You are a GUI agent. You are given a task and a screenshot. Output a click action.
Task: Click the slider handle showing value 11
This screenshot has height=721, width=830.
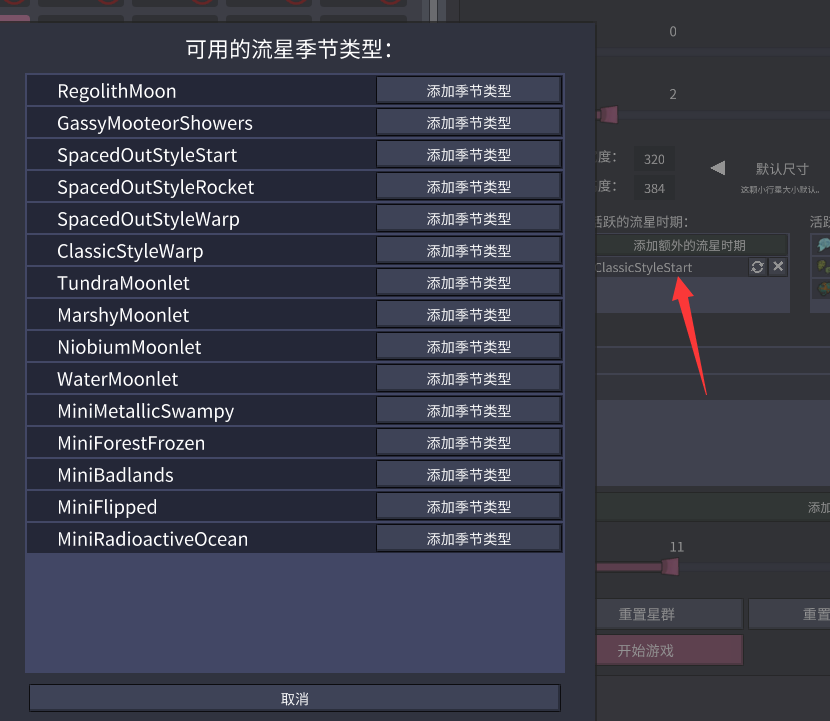coord(671,567)
